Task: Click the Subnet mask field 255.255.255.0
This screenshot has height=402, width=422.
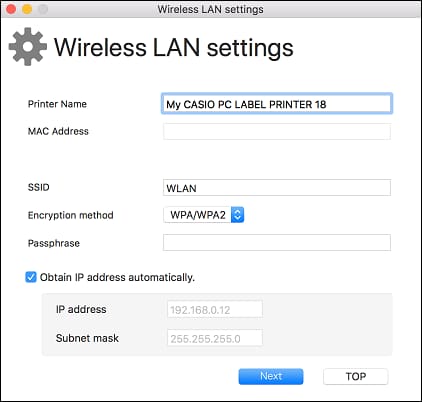Action: coord(215,338)
